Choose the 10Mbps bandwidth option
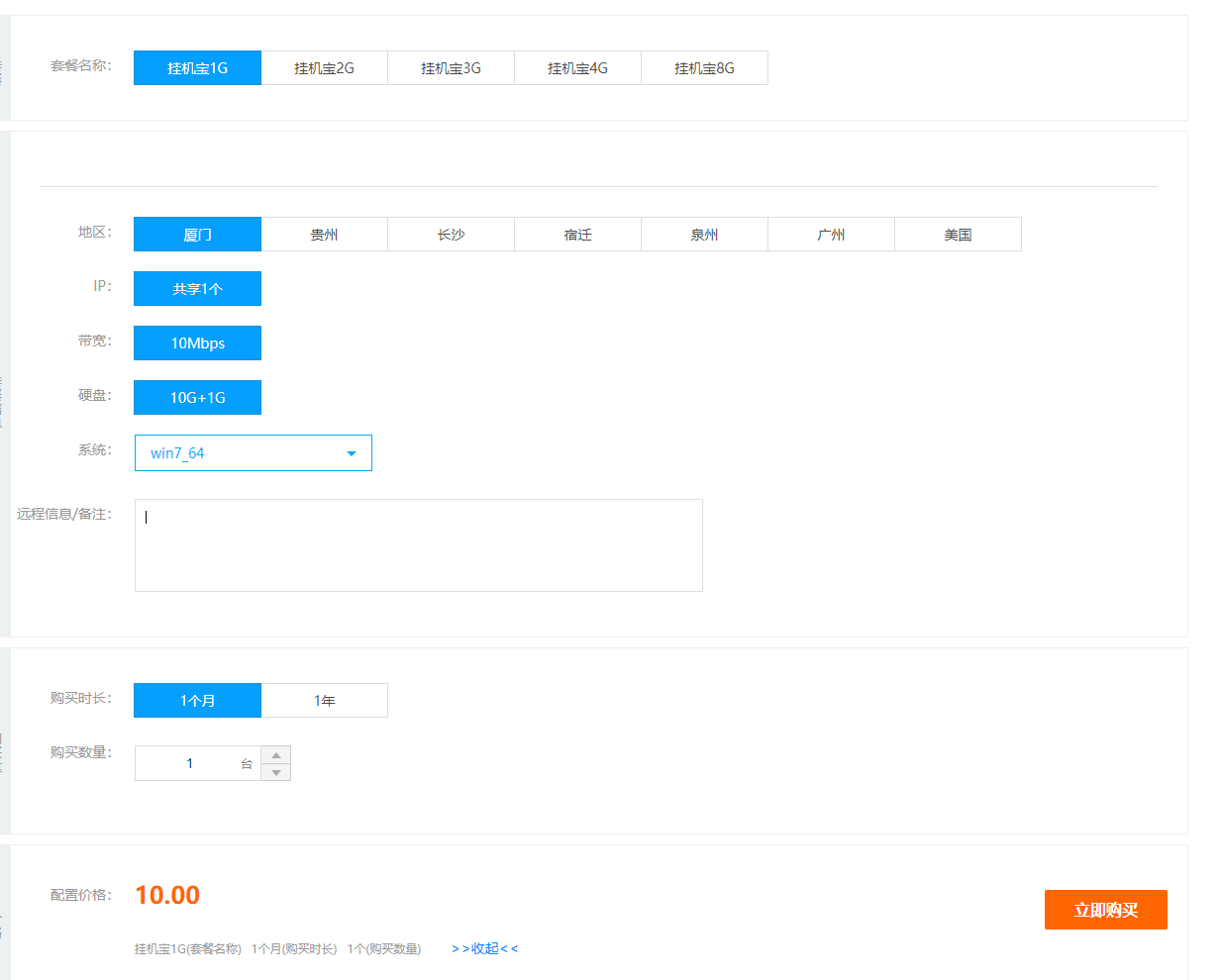 coord(197,343)
